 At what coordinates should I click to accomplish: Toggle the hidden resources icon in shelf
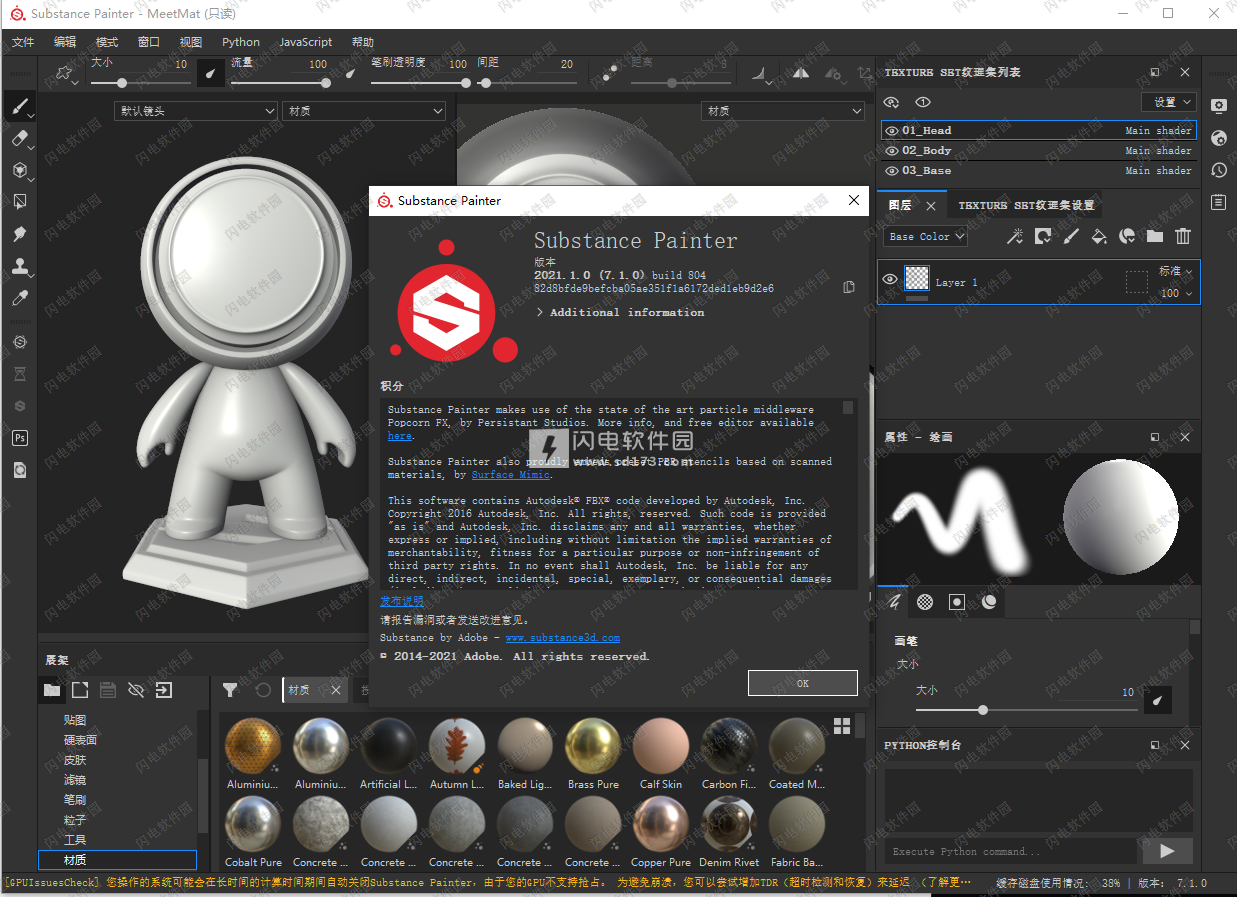(x=136, y=690)
